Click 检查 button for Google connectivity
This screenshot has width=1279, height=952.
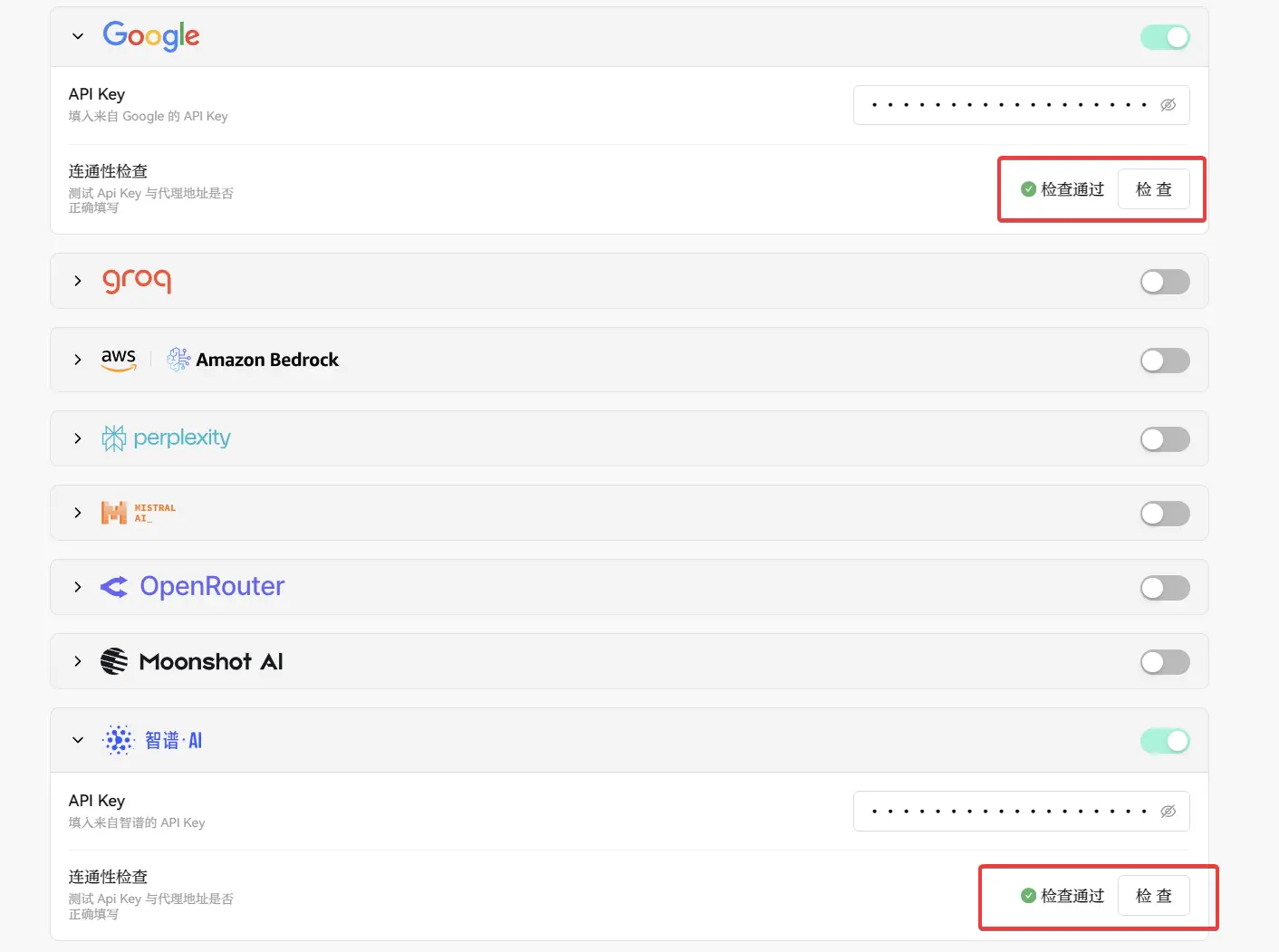(1153, 189)
